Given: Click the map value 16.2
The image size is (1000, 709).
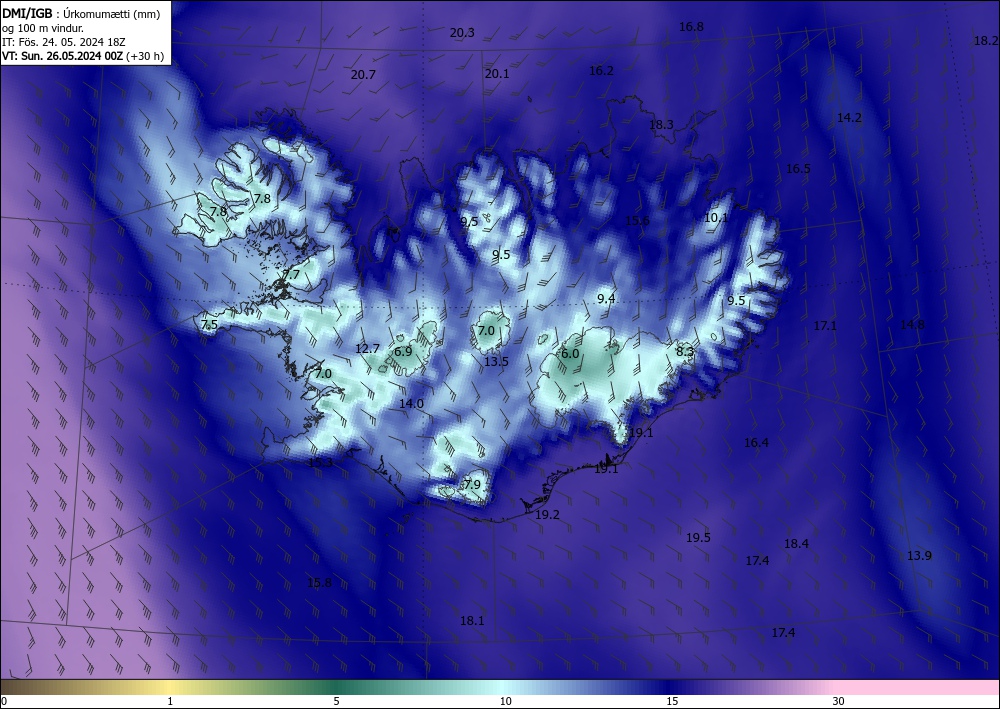Looking at the screenshot, I should (601, 71).
